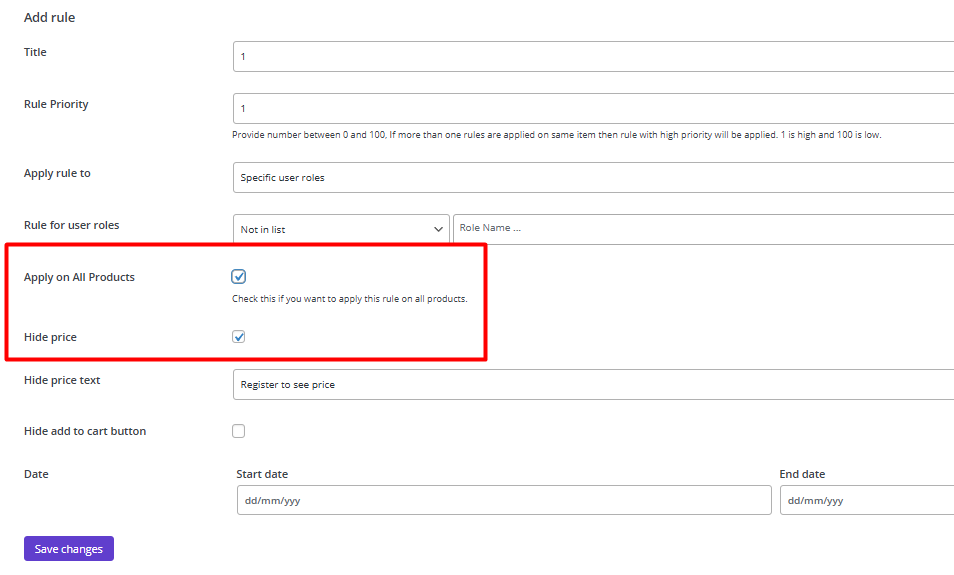Image resolution: width=954 pixels, height=575 pixels.
Task: Uncheck the Hide price checkbox
Action: (x=238, y=336)
